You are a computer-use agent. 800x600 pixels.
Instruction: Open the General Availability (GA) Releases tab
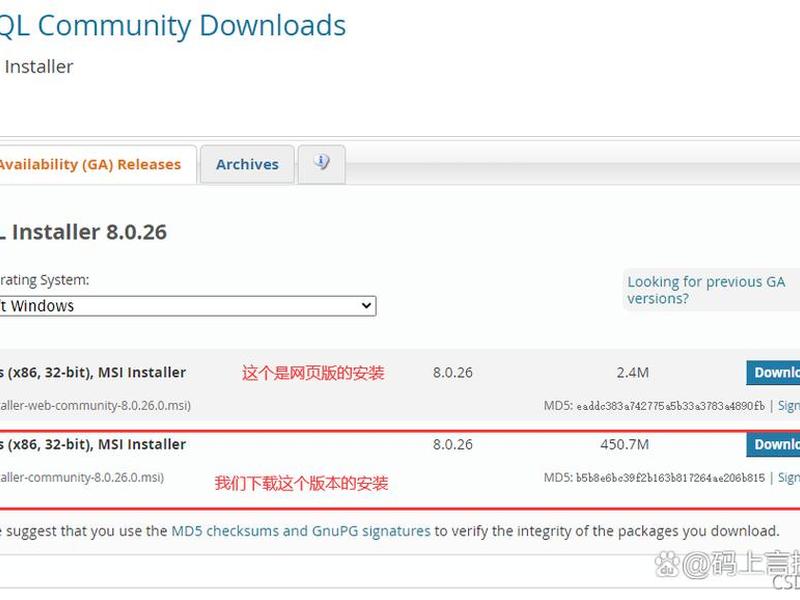97,164
